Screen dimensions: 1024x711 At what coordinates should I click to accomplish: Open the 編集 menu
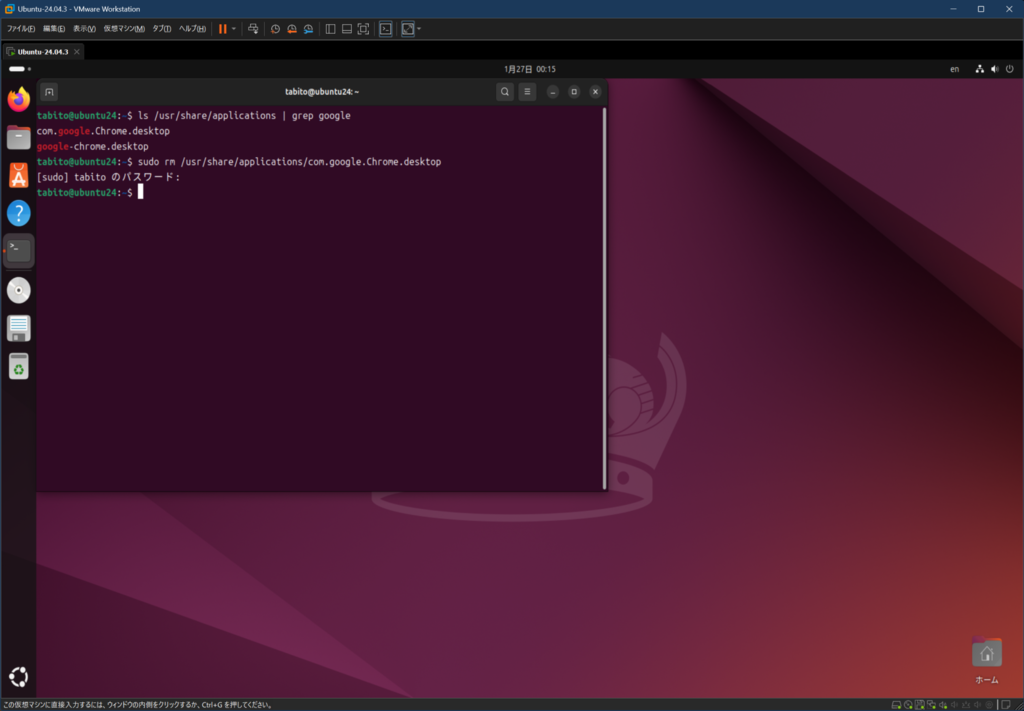pos(54,29)
